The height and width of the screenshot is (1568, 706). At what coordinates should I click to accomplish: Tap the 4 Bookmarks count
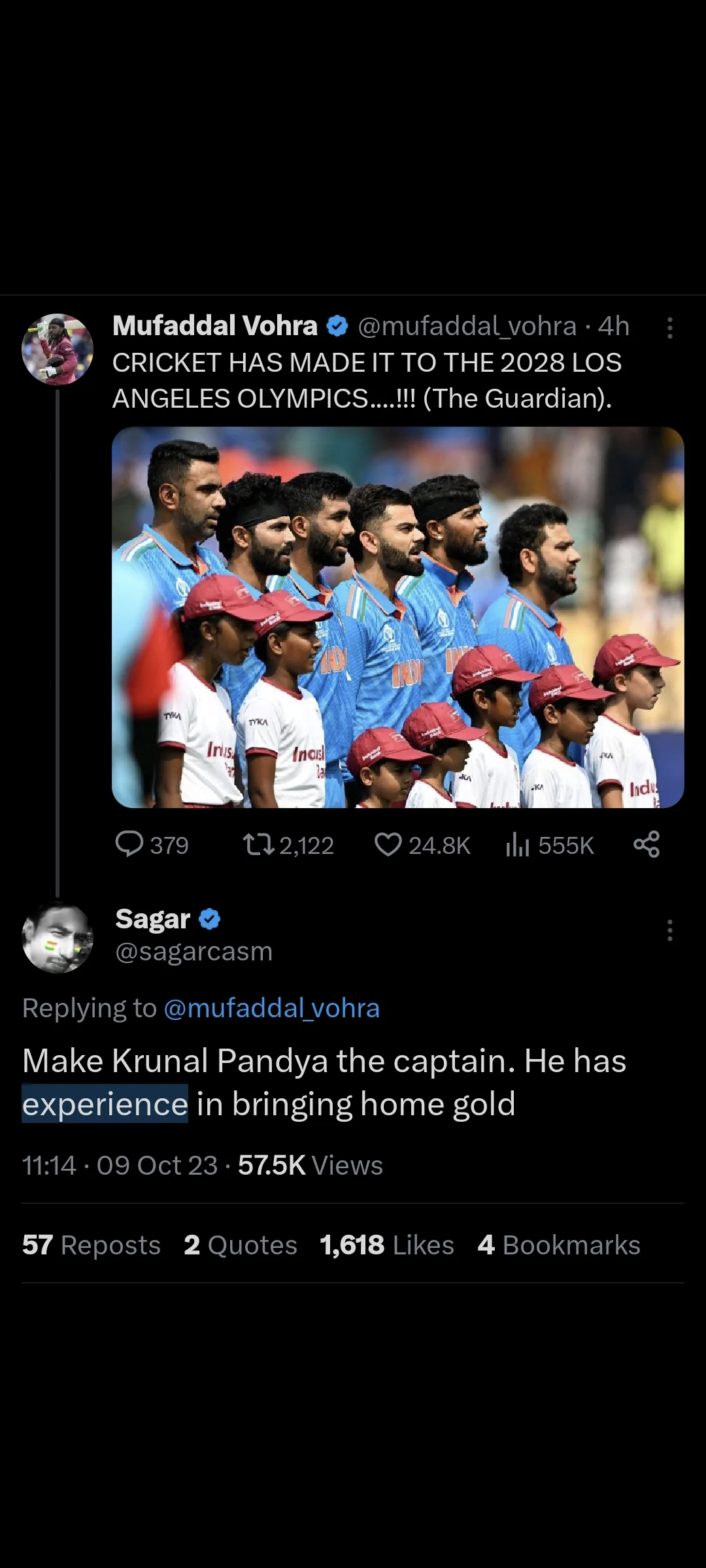tap(559, 1245)
